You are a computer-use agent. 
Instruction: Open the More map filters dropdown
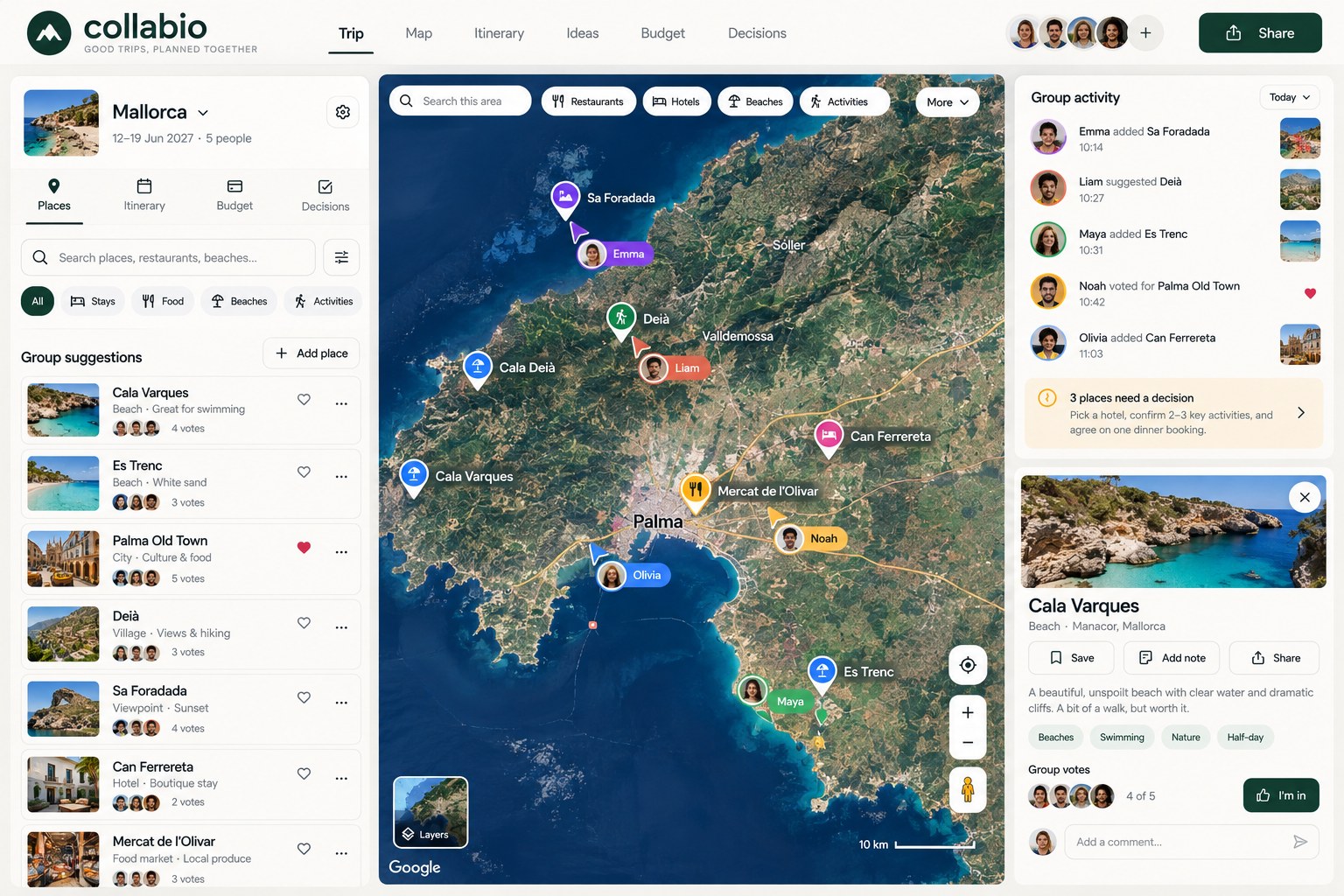click(948, 102)
